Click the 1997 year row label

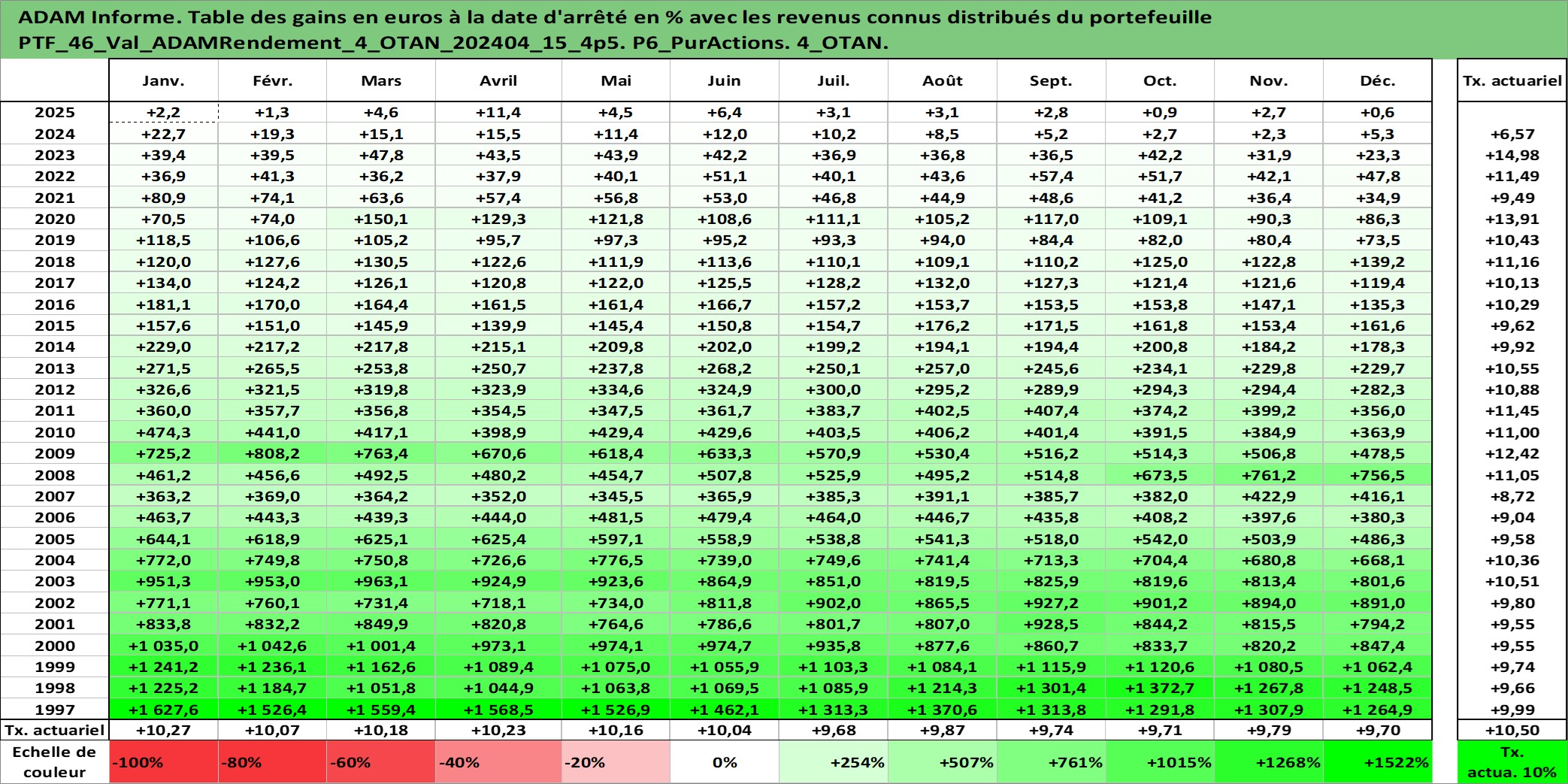pos(55,710)
